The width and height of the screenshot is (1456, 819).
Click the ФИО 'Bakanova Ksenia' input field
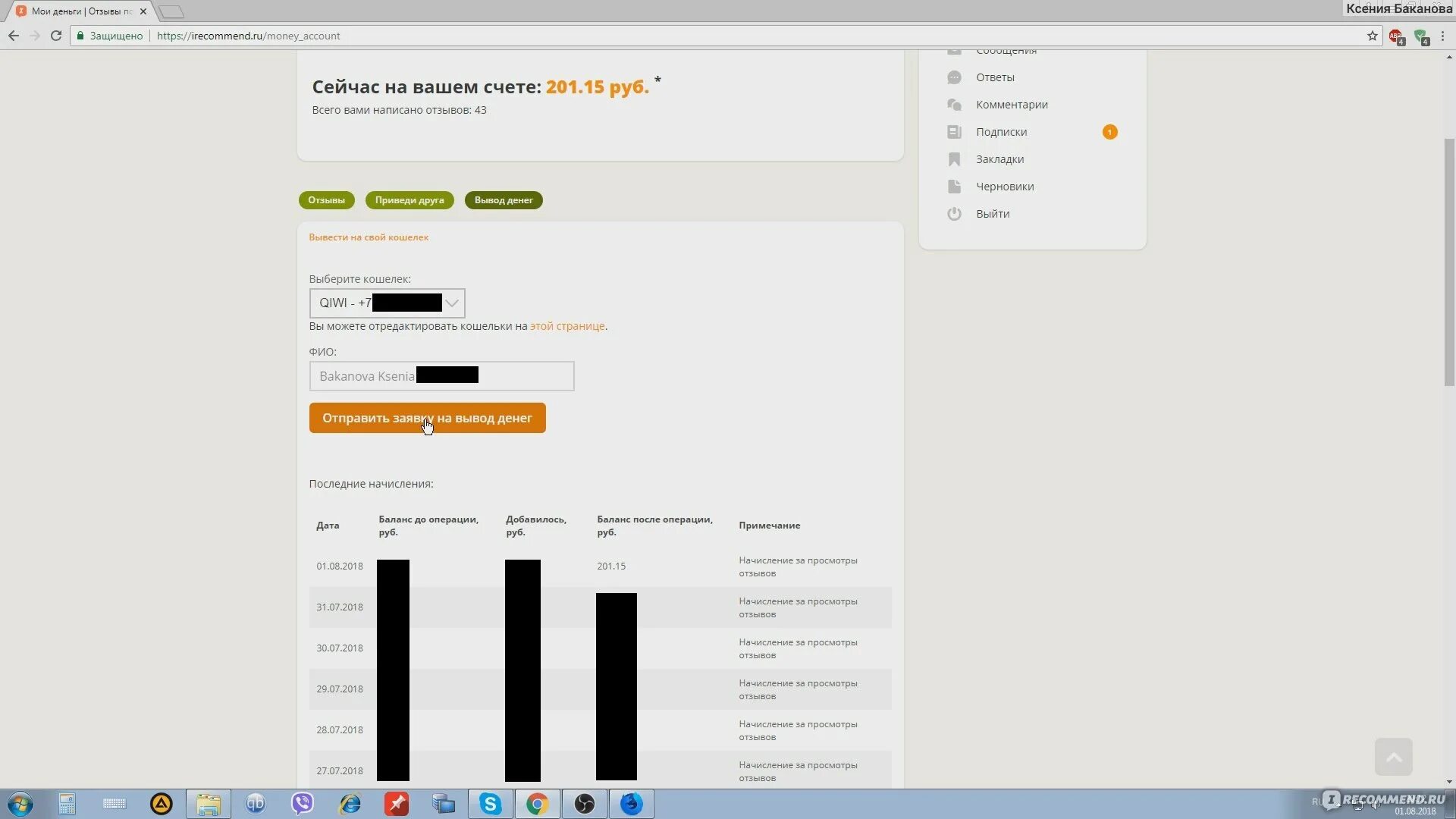click(x=441, y=376)
